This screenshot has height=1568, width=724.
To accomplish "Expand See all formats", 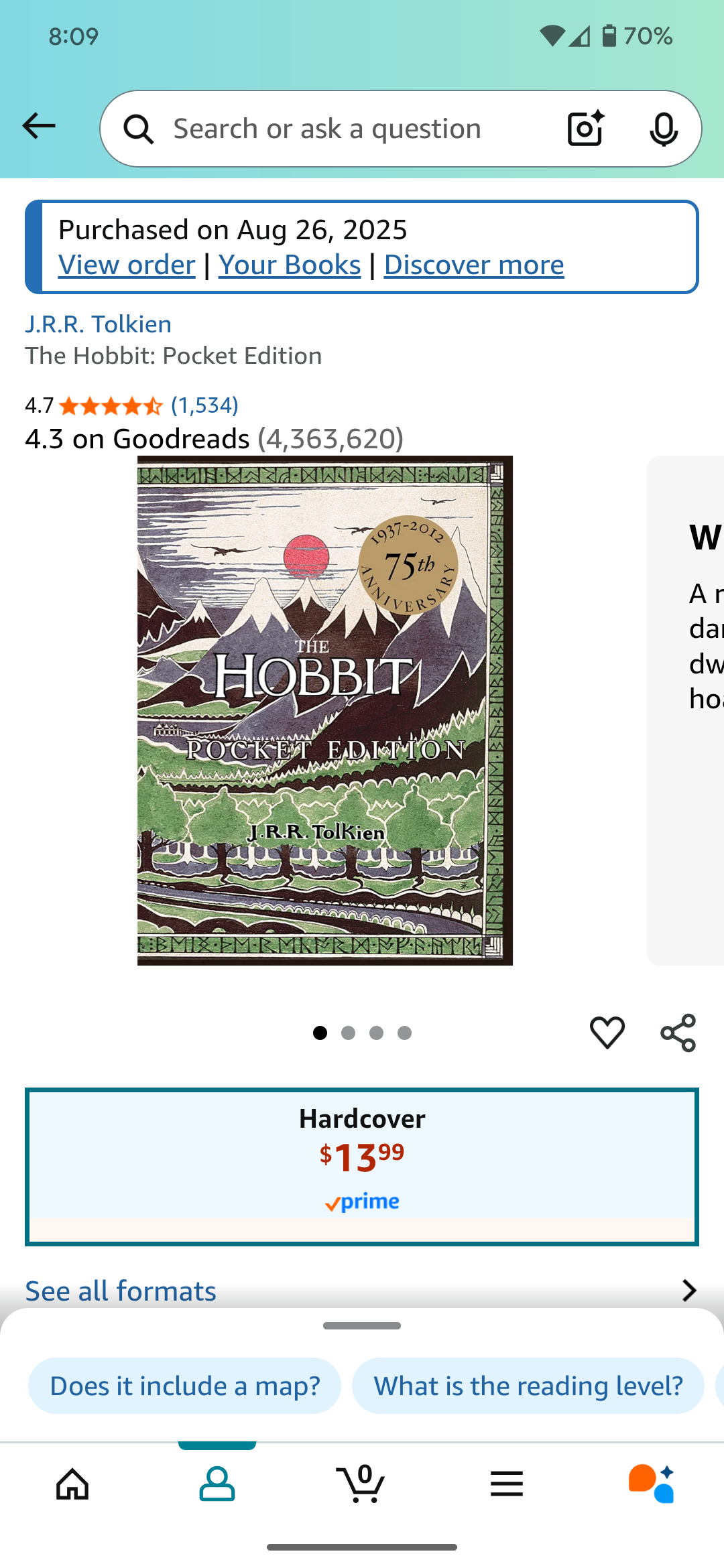I will coord(362,1291).
